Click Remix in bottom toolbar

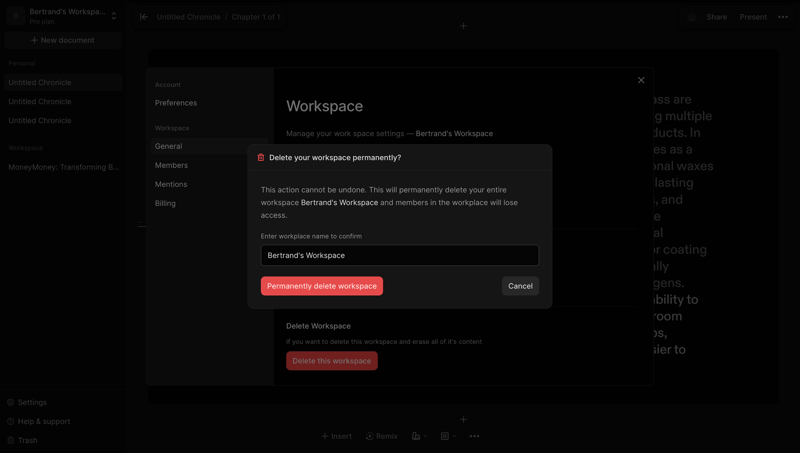tap(382, 436)
